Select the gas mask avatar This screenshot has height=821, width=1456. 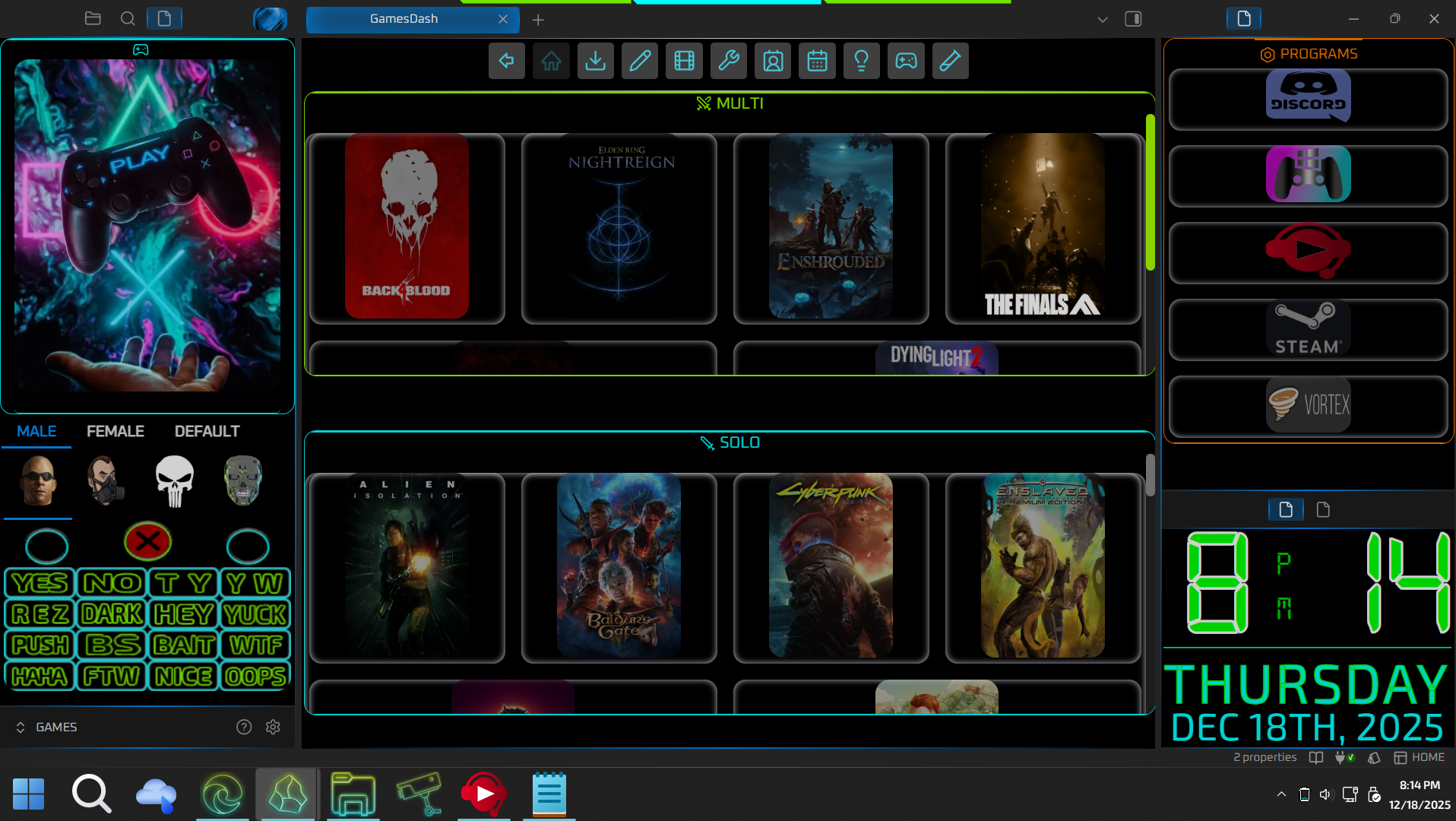click(x=106, y=481)
